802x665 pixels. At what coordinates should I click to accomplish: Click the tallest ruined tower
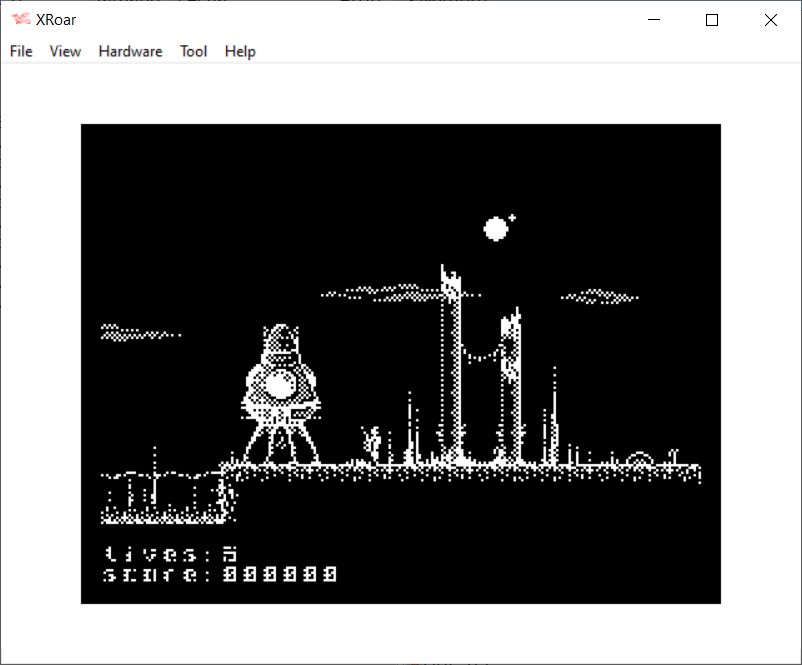tap(452, 365)
